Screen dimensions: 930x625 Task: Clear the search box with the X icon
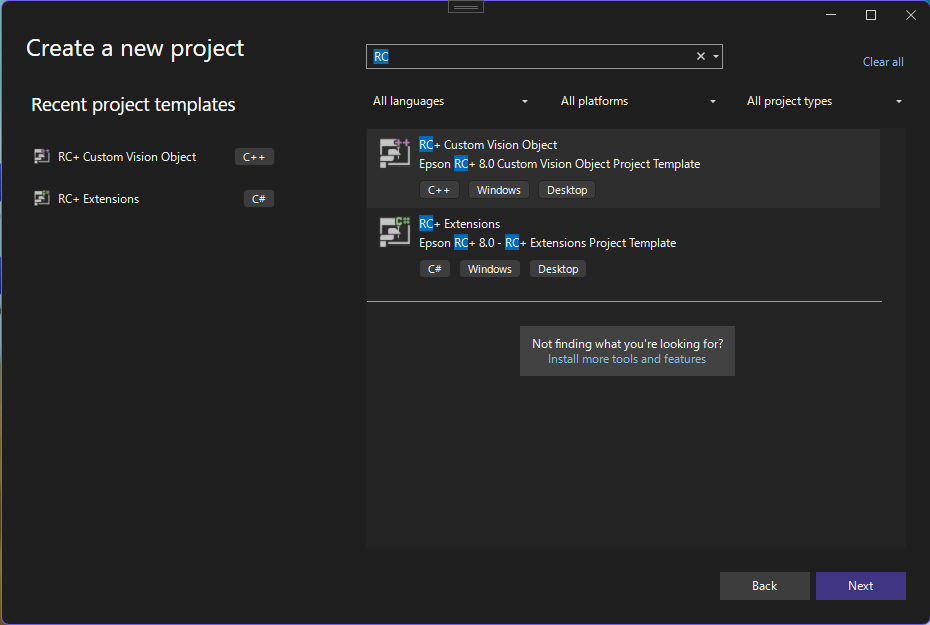[x=700, y=57]
